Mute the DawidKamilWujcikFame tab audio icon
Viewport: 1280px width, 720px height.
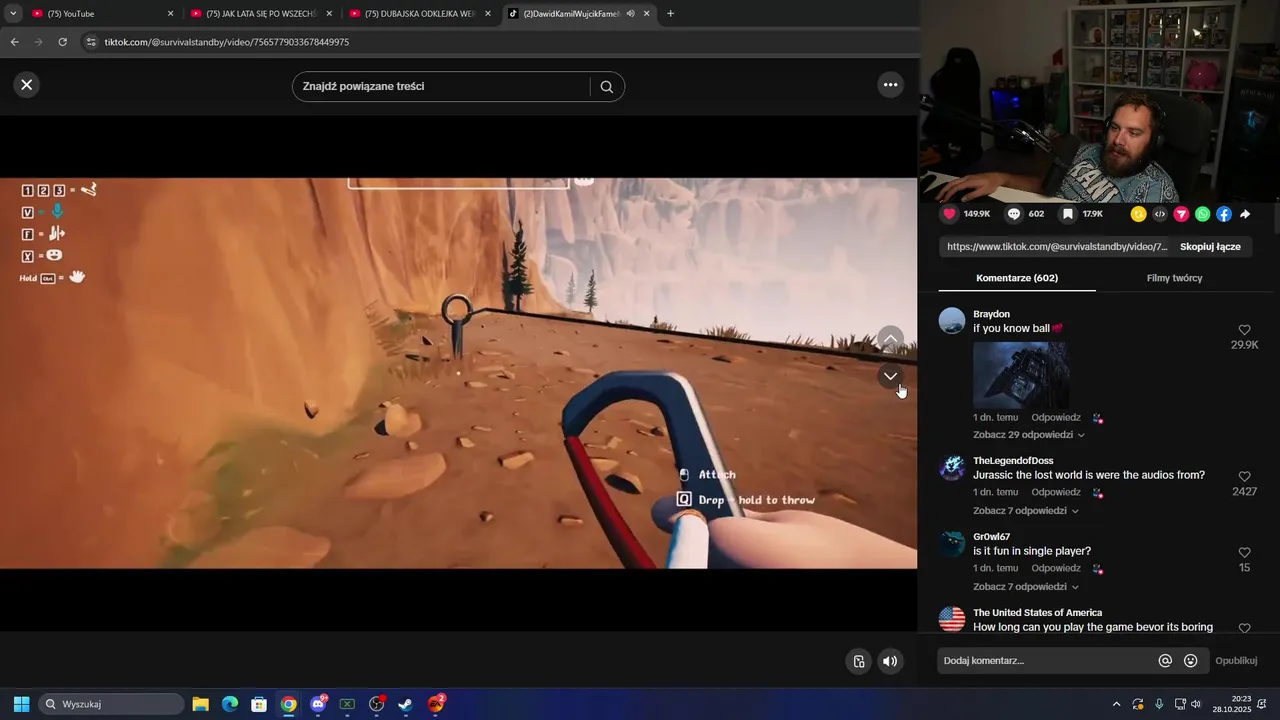[630, 14]
